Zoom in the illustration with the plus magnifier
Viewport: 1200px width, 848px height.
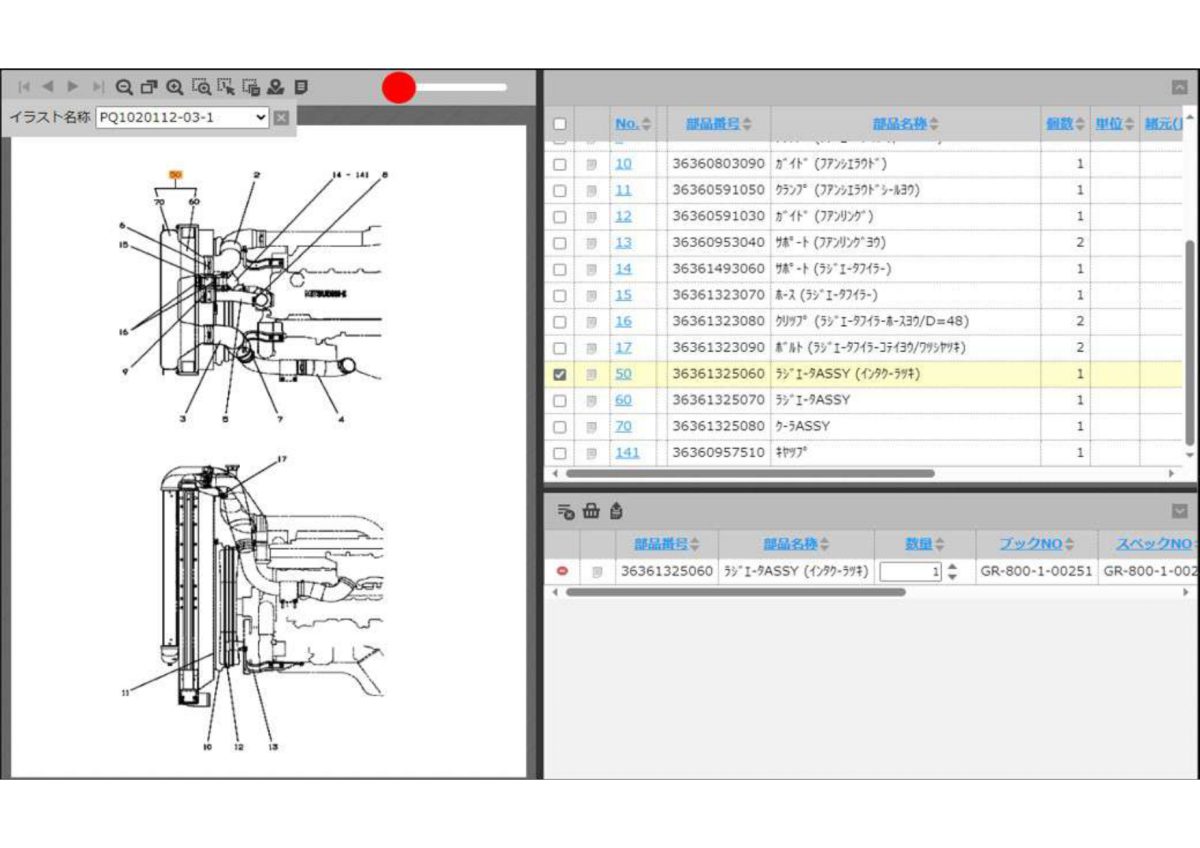click(x=174, y=87)
